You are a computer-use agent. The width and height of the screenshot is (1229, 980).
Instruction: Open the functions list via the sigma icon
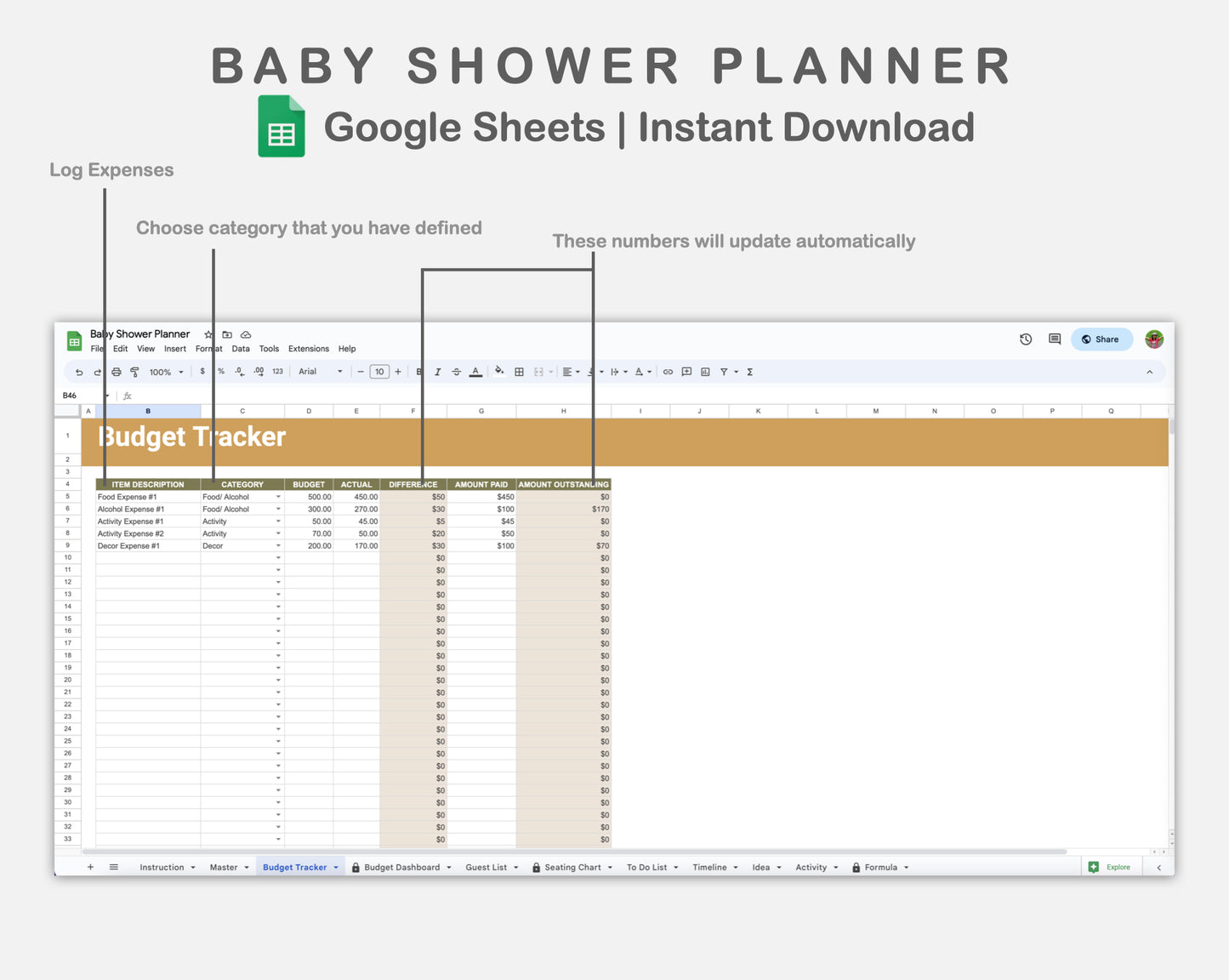click(749, 372)
